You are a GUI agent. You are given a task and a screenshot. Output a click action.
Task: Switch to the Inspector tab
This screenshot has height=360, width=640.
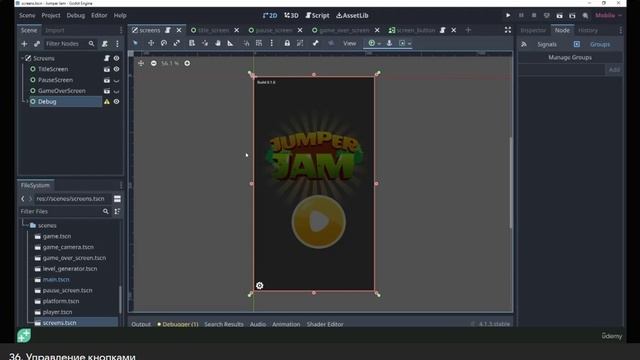pos(533,30)
